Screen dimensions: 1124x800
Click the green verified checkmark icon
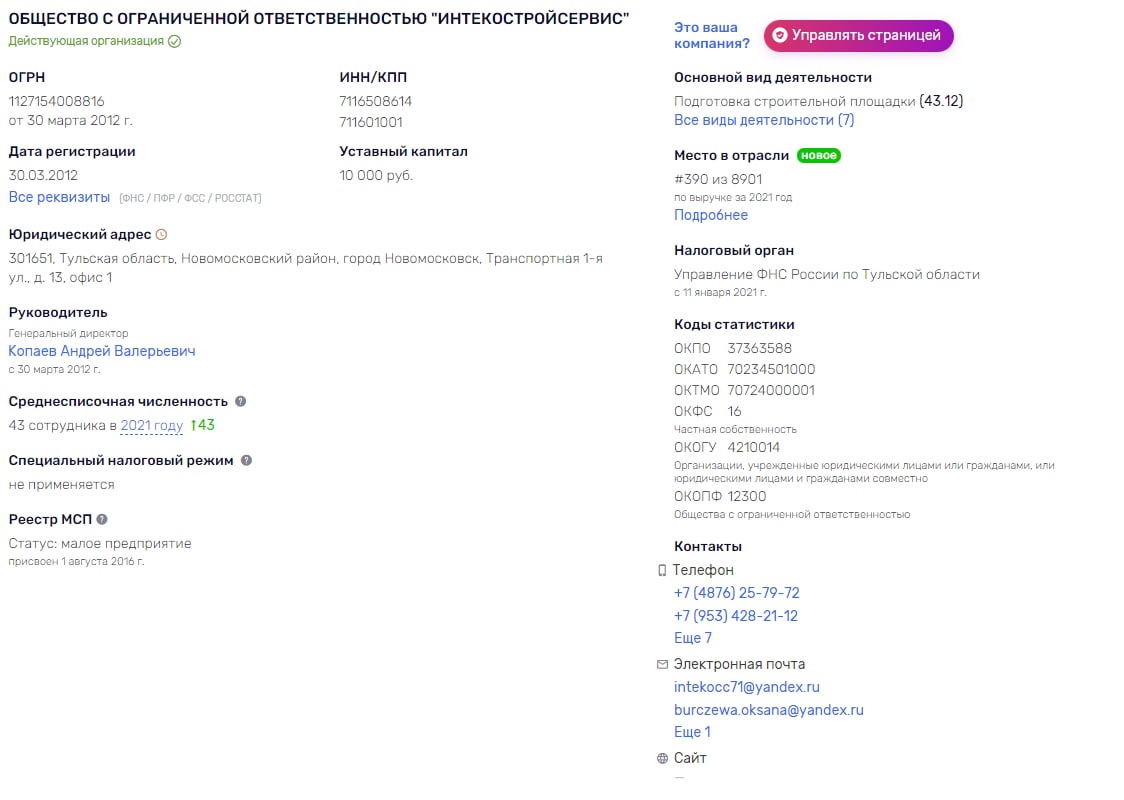tap(174, 42)
